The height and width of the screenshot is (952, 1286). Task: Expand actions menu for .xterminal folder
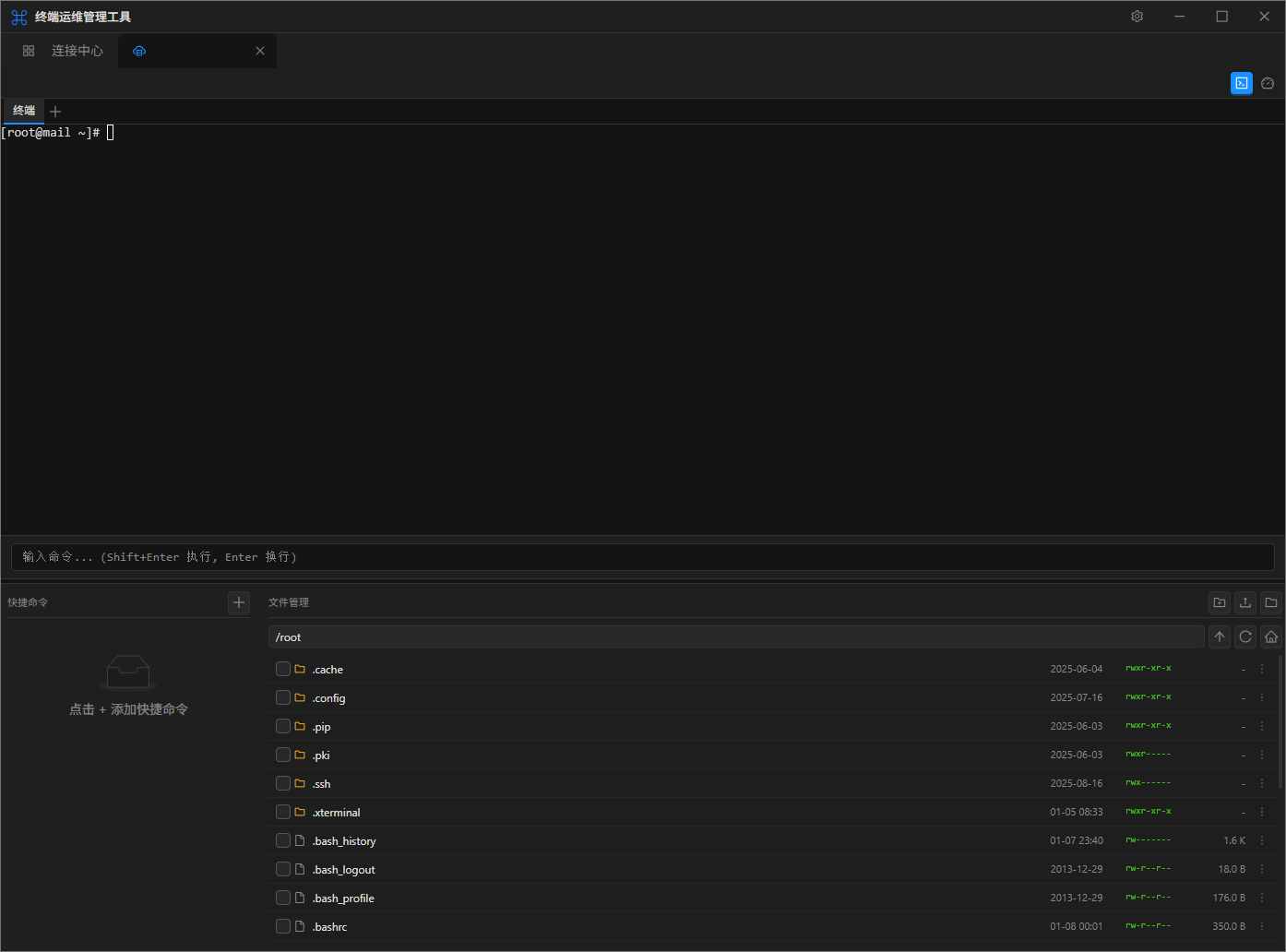pos(1262,812)
